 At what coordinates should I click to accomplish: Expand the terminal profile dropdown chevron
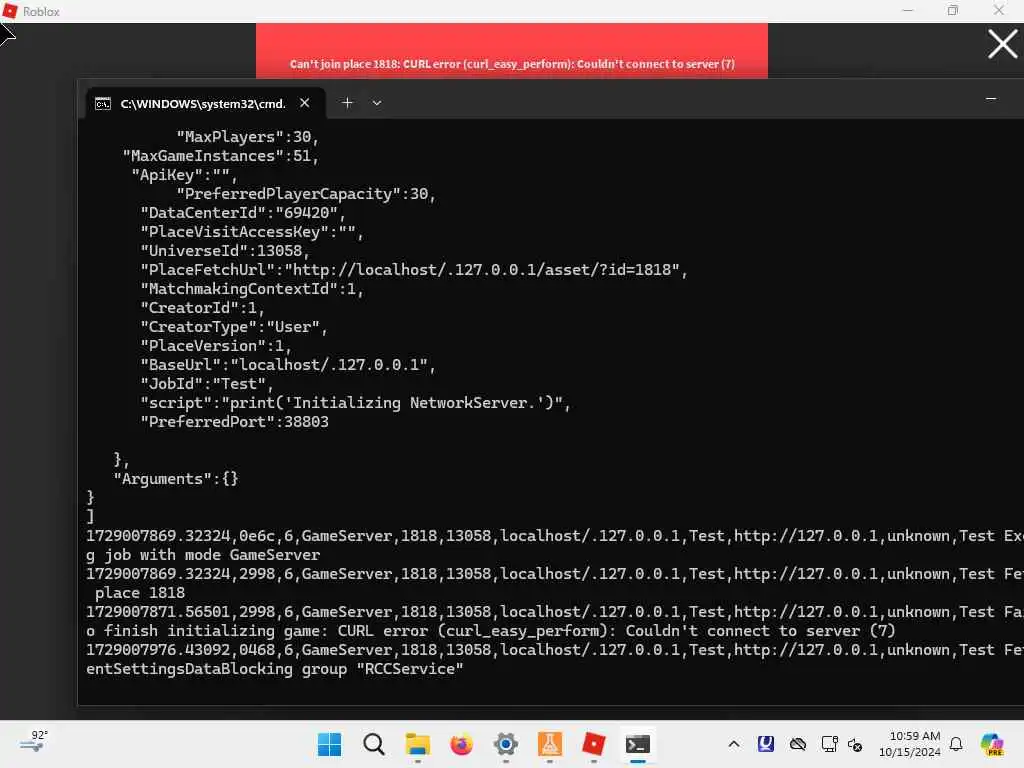pyautogui.click(x=377, y=103)
